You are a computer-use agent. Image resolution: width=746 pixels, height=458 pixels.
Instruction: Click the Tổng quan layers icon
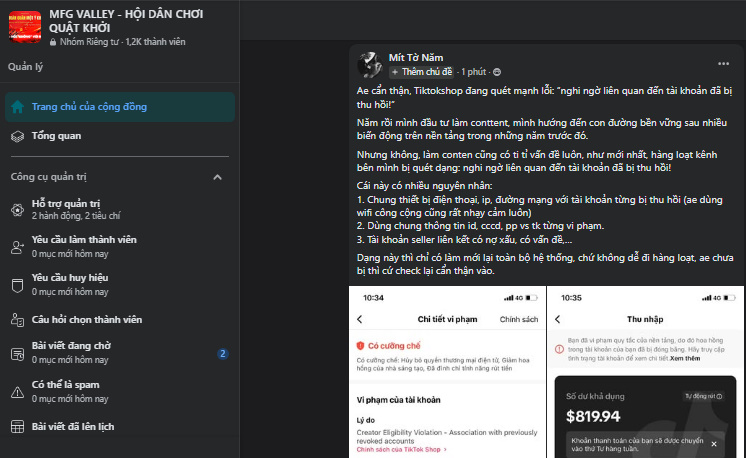coord(17,136)
